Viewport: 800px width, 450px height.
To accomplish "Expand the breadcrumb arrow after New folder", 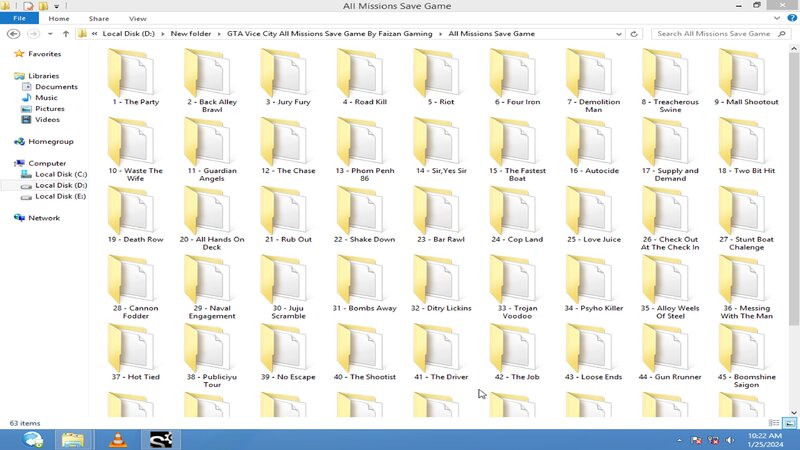I will point(219,34).
